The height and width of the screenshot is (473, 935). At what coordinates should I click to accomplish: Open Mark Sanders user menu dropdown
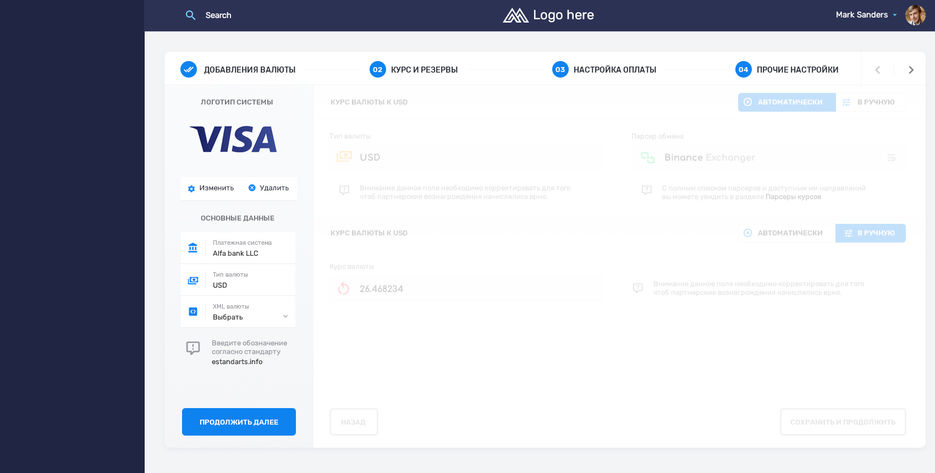point(866,15)
